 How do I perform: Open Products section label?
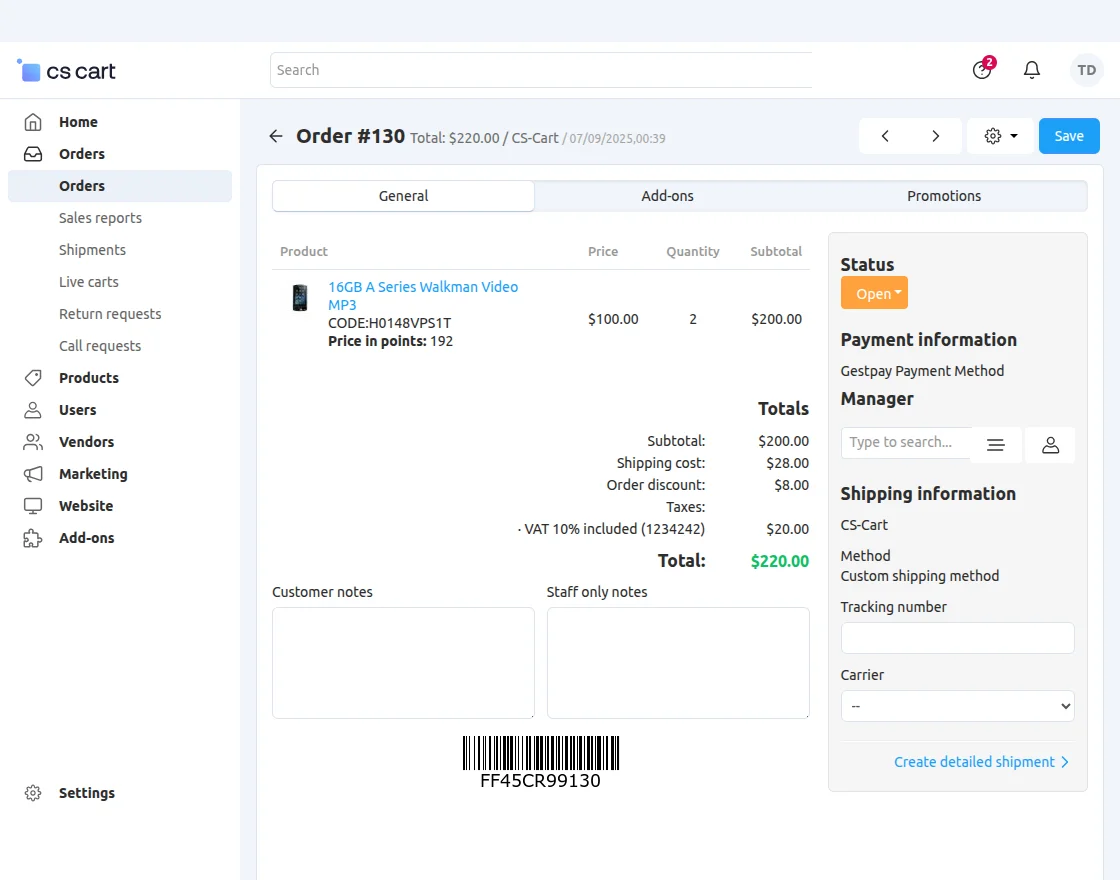coord(89,378)
